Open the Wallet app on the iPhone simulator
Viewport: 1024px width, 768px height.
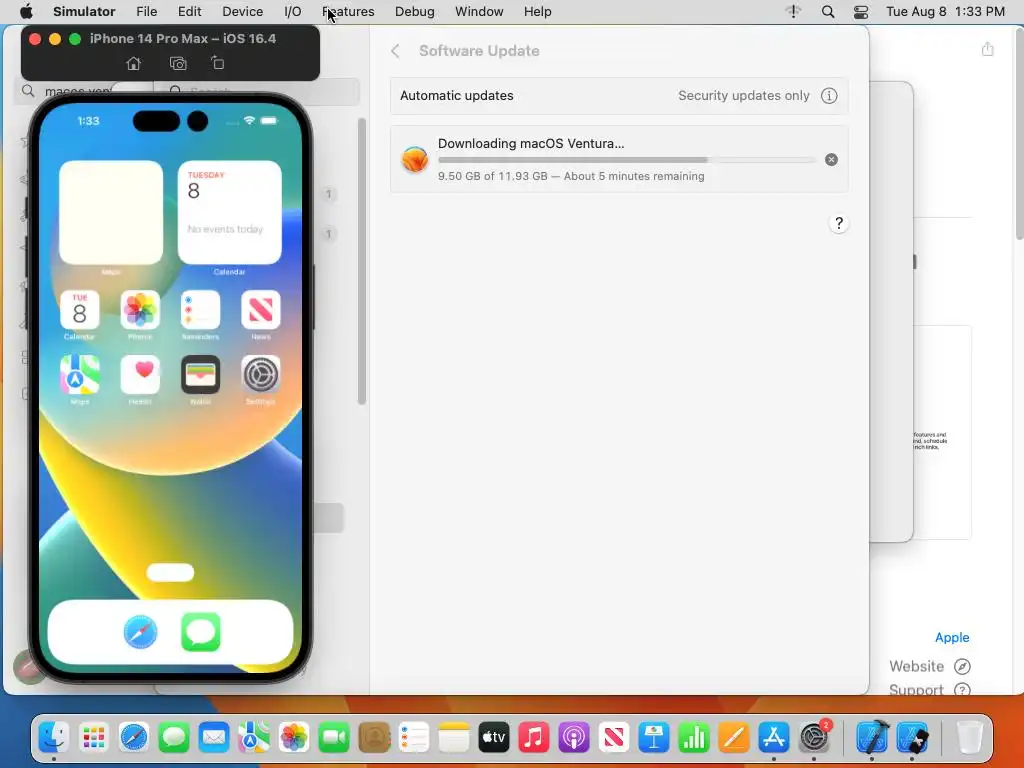(200, 375)
